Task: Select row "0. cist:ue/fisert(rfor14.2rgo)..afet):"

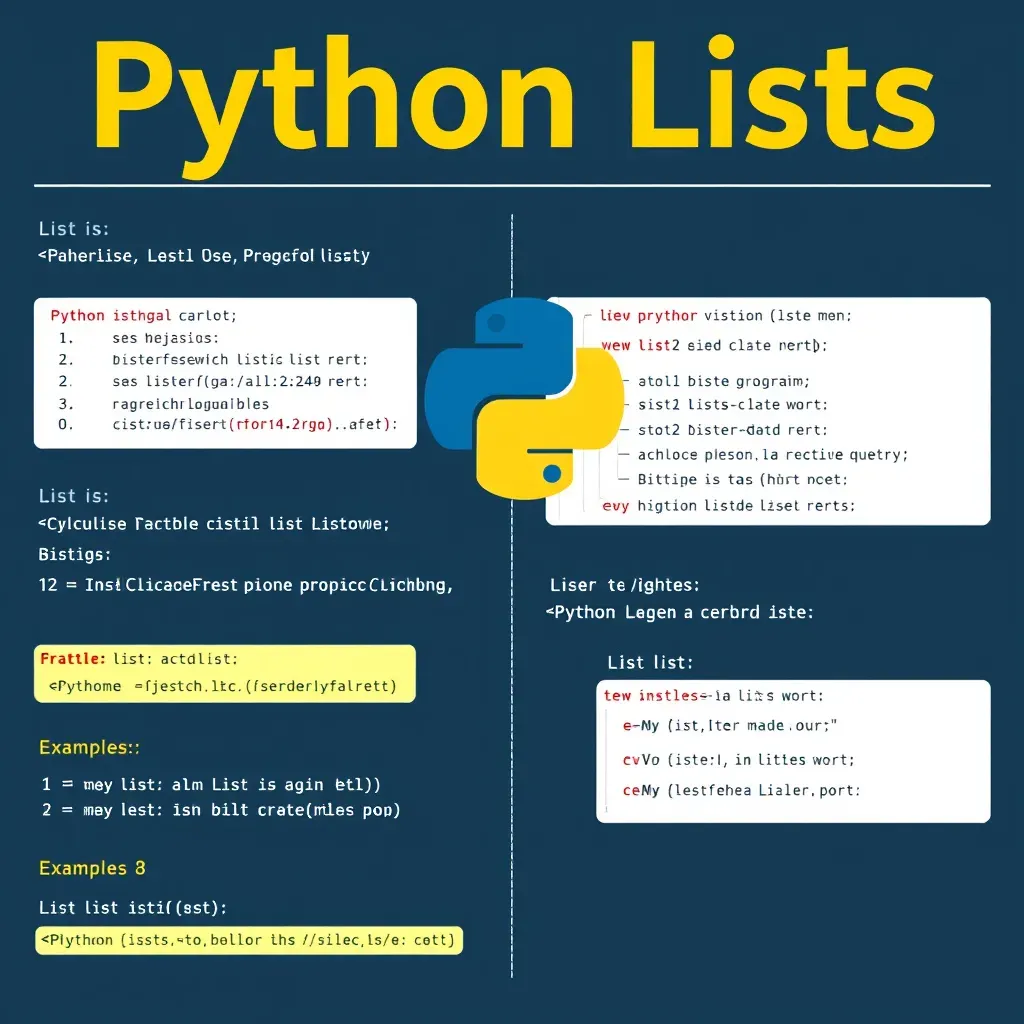Action: click(x=227, y=424)
